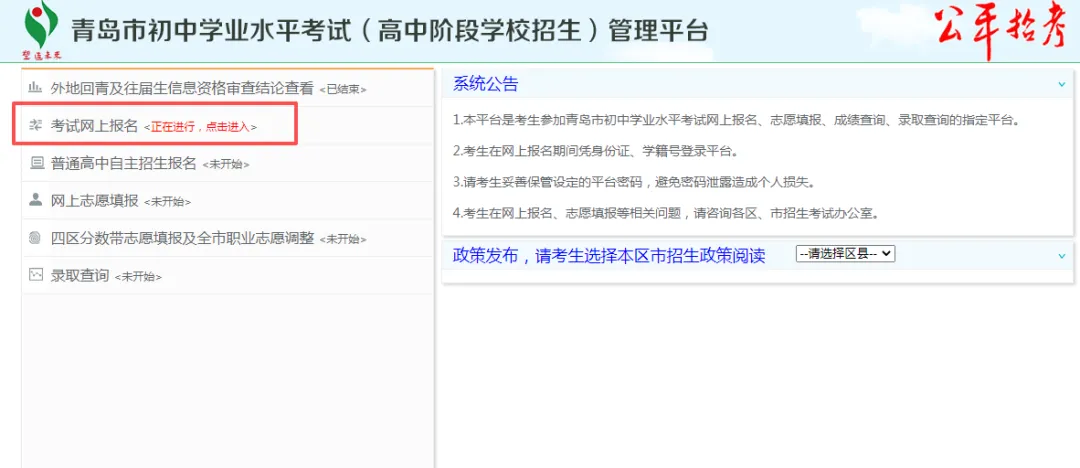This screenshot has width=1080, height=468.
Task: Open 四区分数带志愿填报及全市职业志愿调整 link
Action: [x=182, y=238]
